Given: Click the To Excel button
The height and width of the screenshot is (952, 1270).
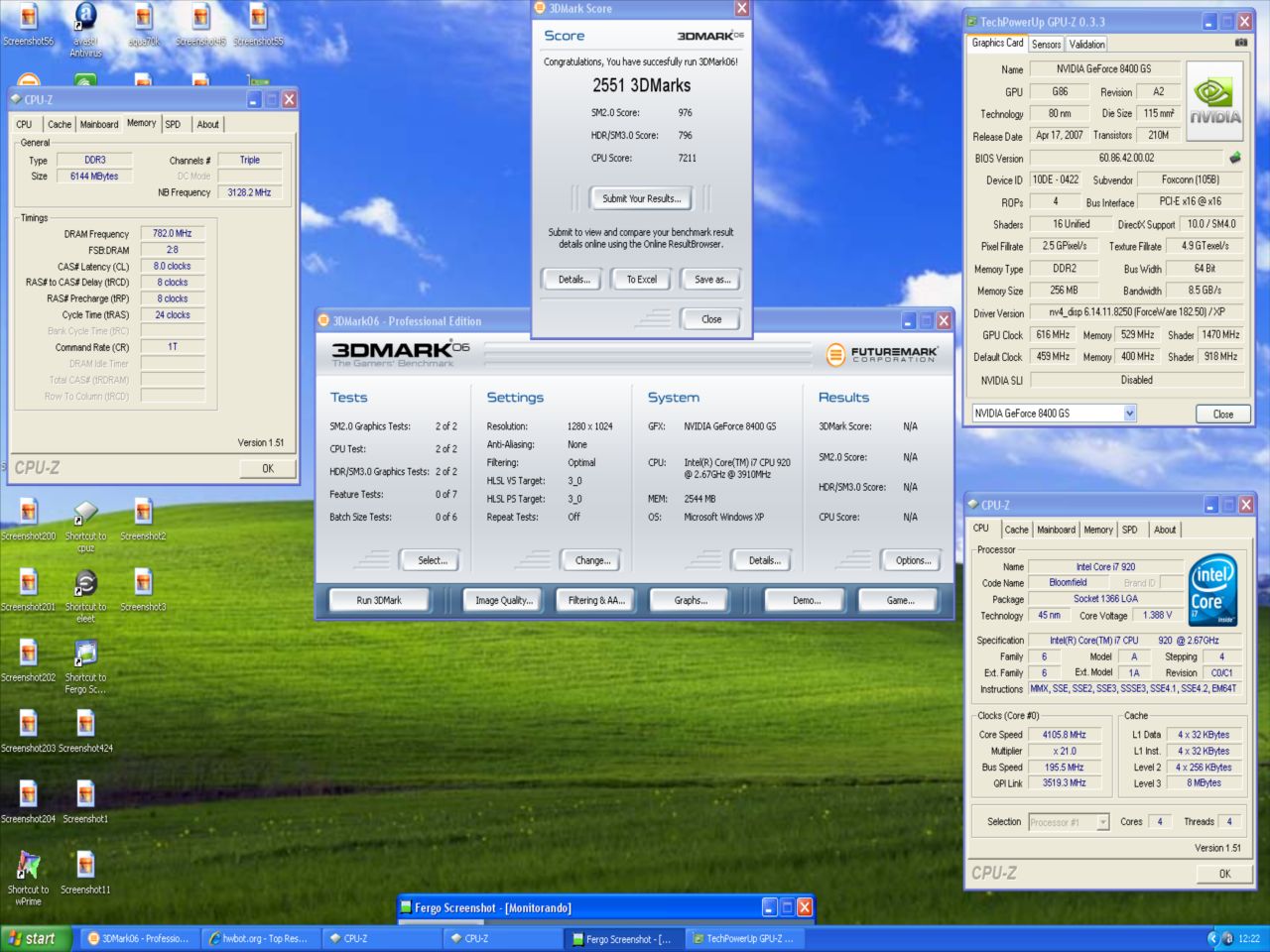Looking at the screenshot, I should (x=641, y=280).
